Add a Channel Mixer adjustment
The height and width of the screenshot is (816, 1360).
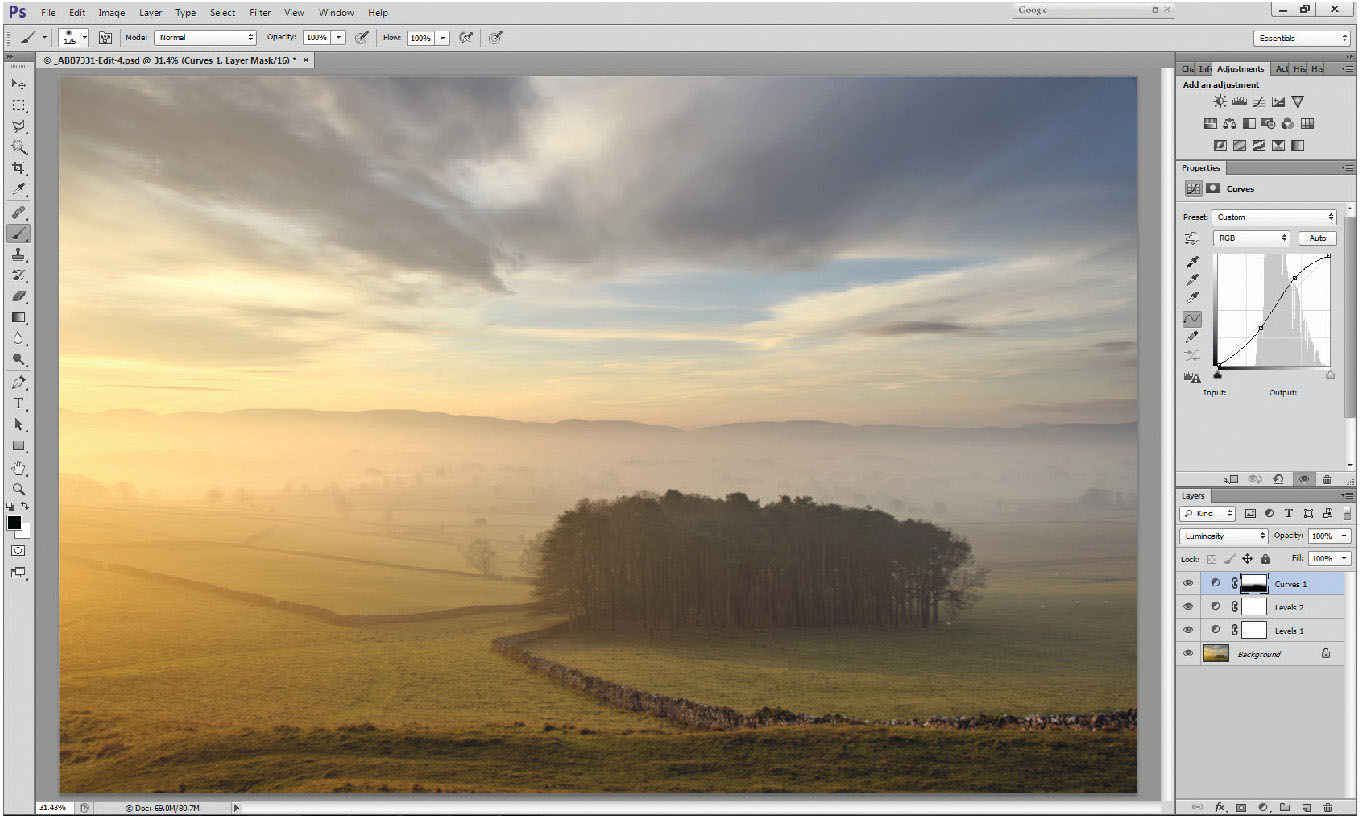tap(1287, 124)
